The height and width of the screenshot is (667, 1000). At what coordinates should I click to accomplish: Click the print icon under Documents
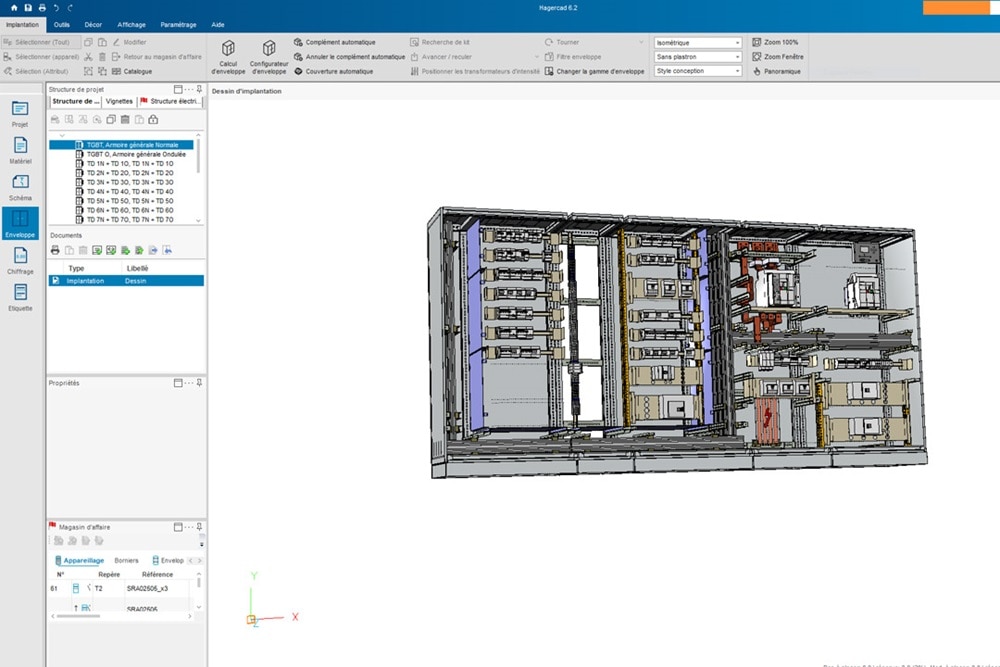pyautogui.click(x=54, y=250)
